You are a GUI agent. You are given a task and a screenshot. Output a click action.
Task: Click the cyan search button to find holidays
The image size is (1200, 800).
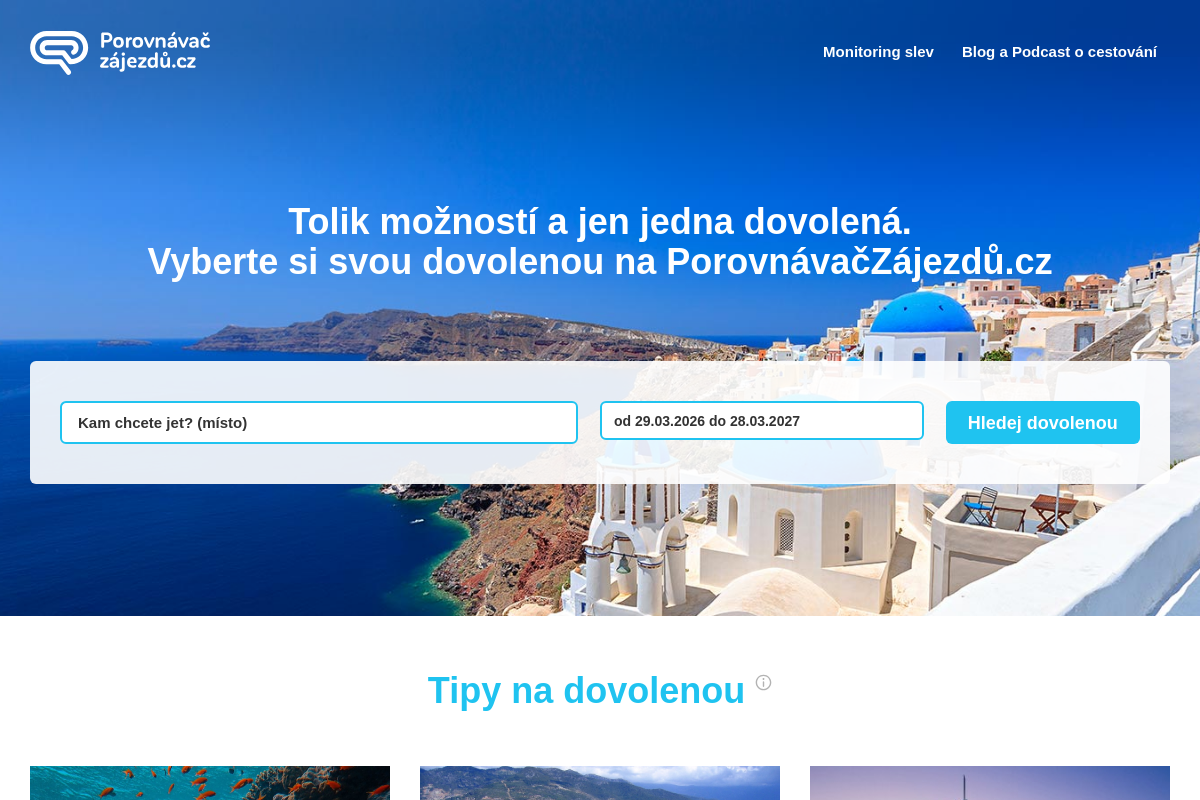[x=1042, y=422]
